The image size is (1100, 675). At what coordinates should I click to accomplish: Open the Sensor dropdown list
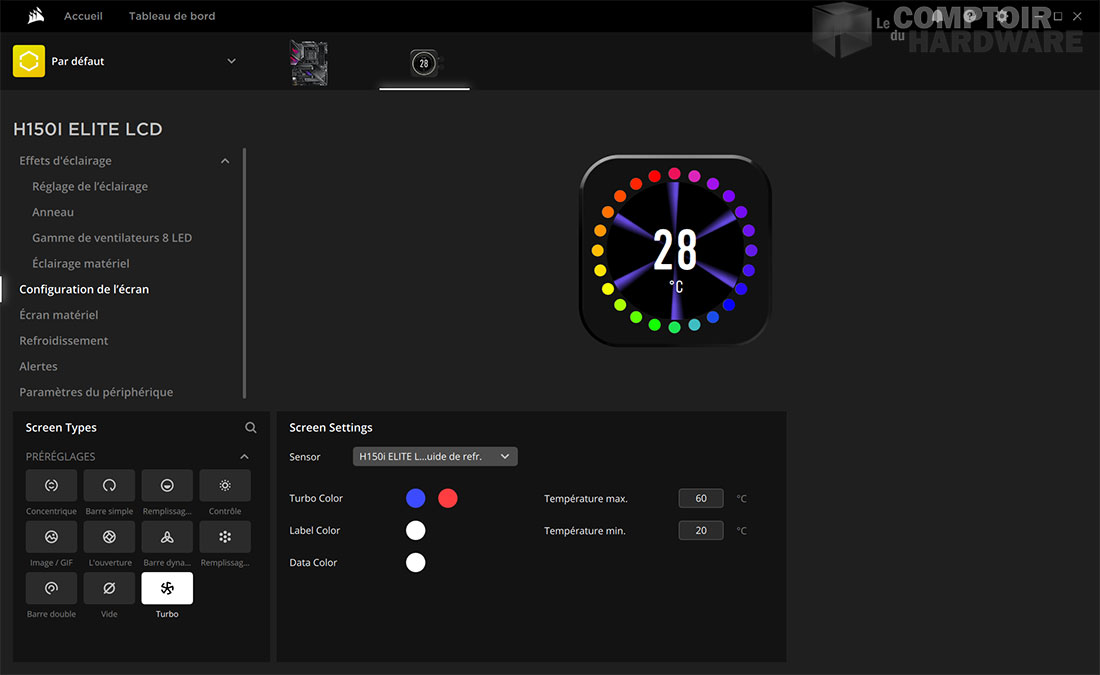[435, 457]
